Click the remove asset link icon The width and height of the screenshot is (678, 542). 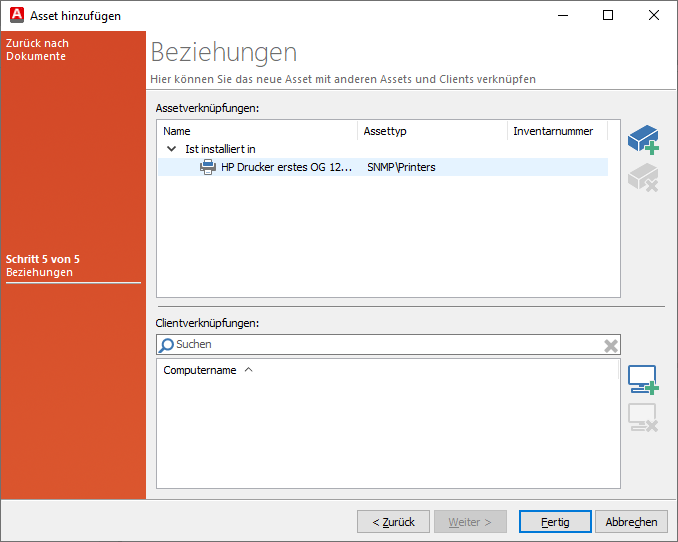642,178
